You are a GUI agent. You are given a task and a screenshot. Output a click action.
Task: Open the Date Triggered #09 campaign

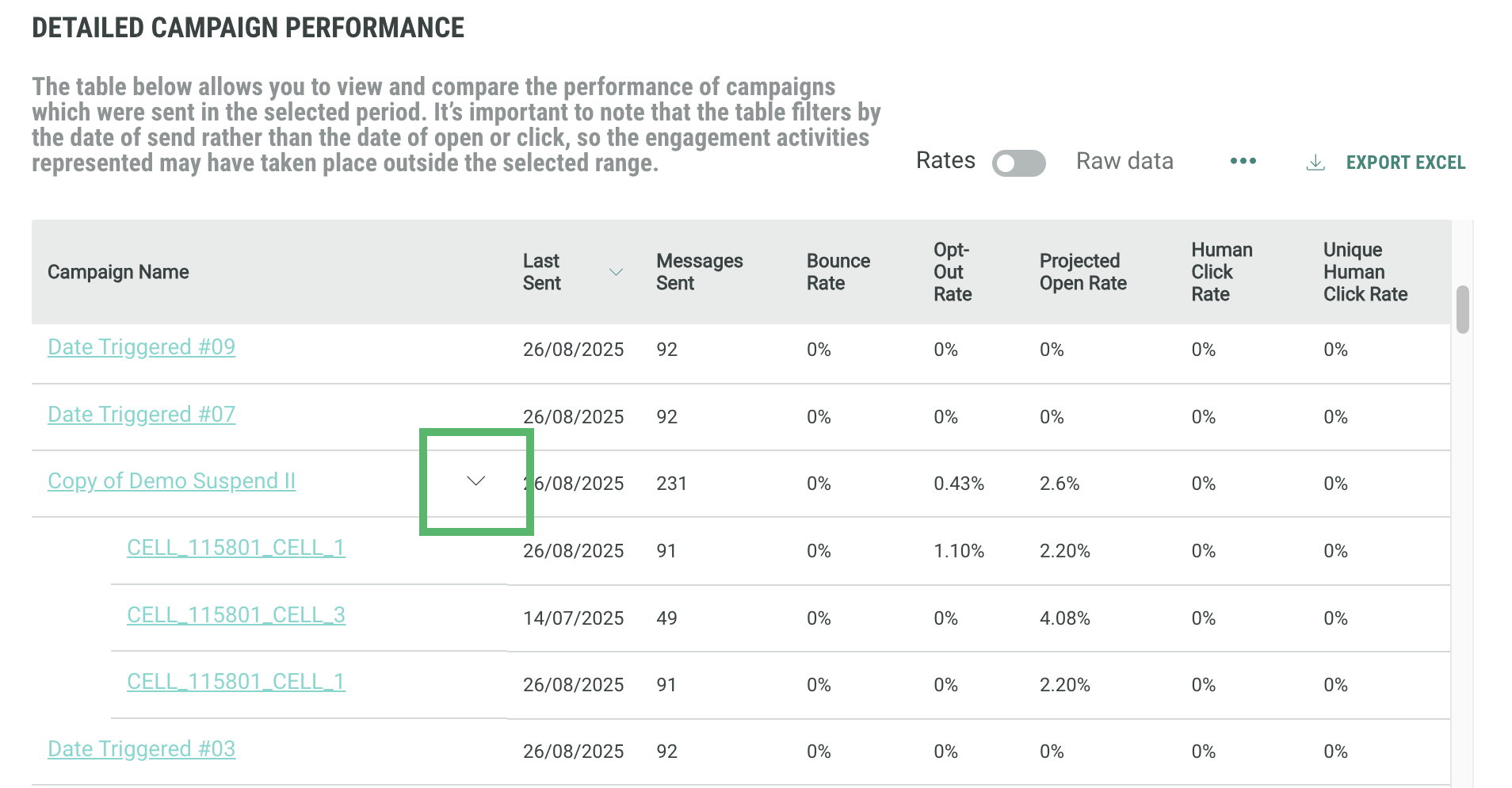[x=141, y=347]
